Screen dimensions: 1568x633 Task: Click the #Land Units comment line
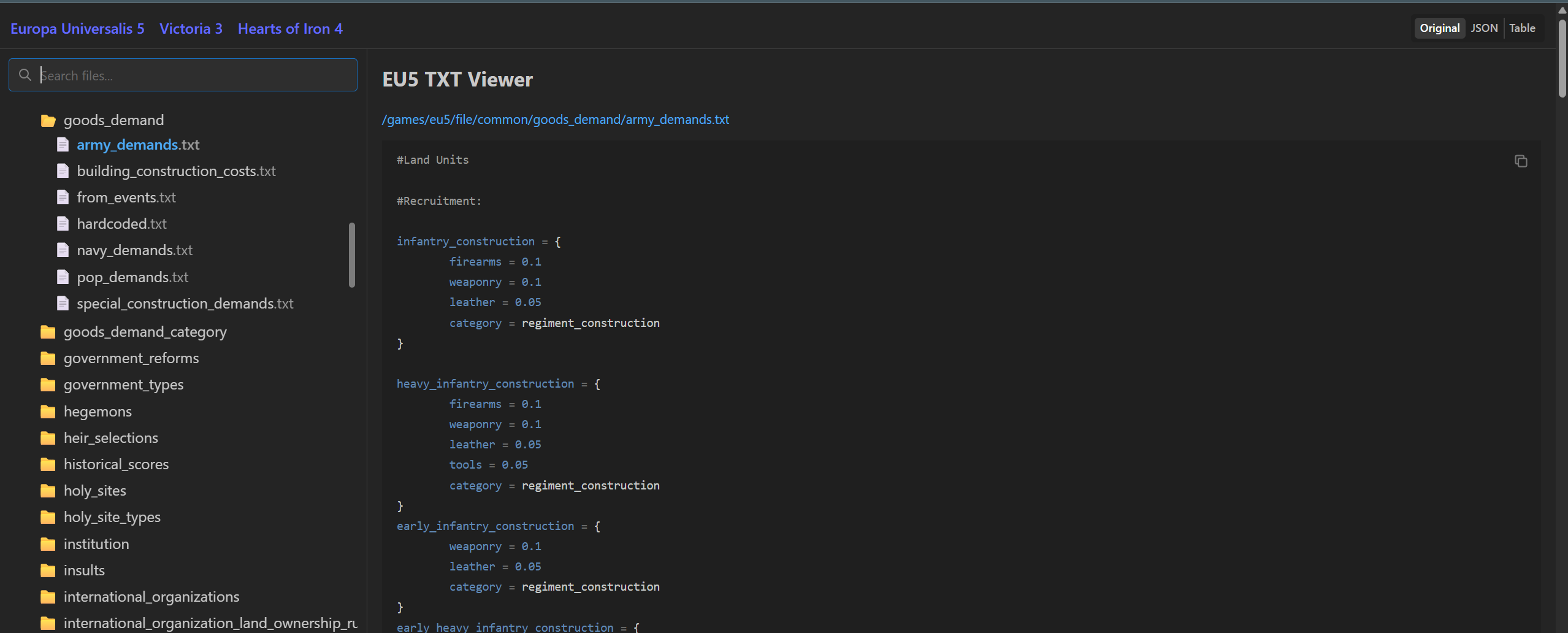pos(432,159)
